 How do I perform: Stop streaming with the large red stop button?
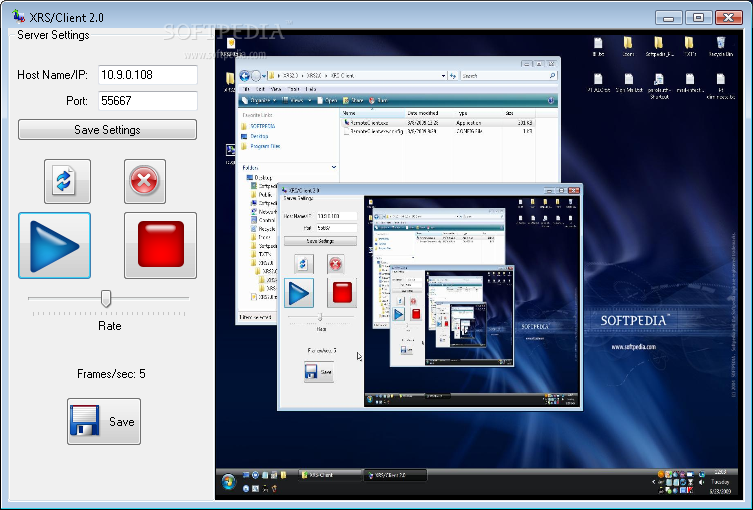pos(160,245)
